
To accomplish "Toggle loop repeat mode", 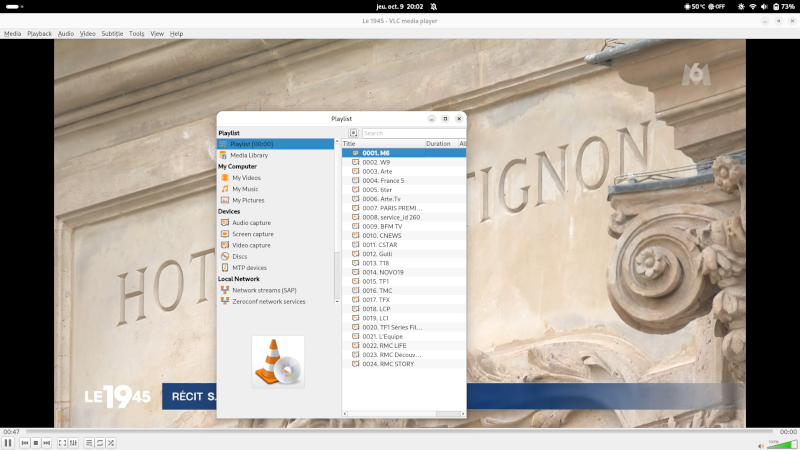I will pyautogui.click(x=100, y=443).
